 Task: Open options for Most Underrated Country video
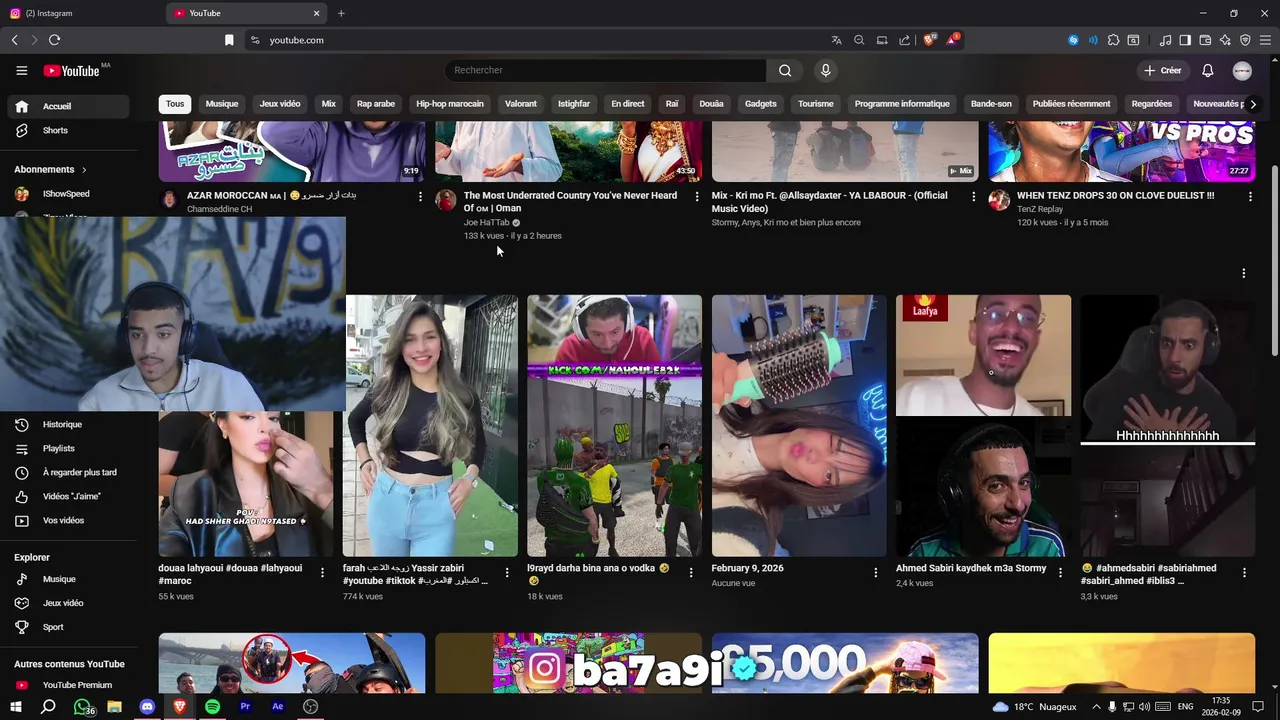click(x=697, y=197)
